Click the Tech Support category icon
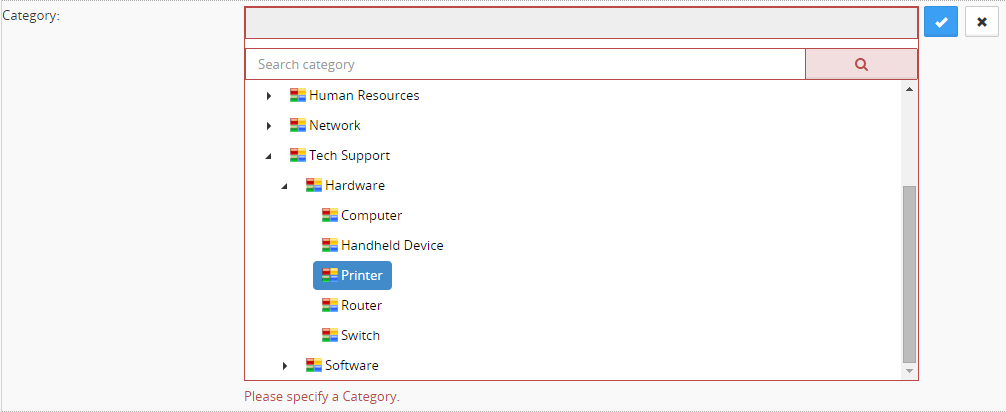Image resolution: width=1006 pixels, height=412 pixels. pos(297,156)
